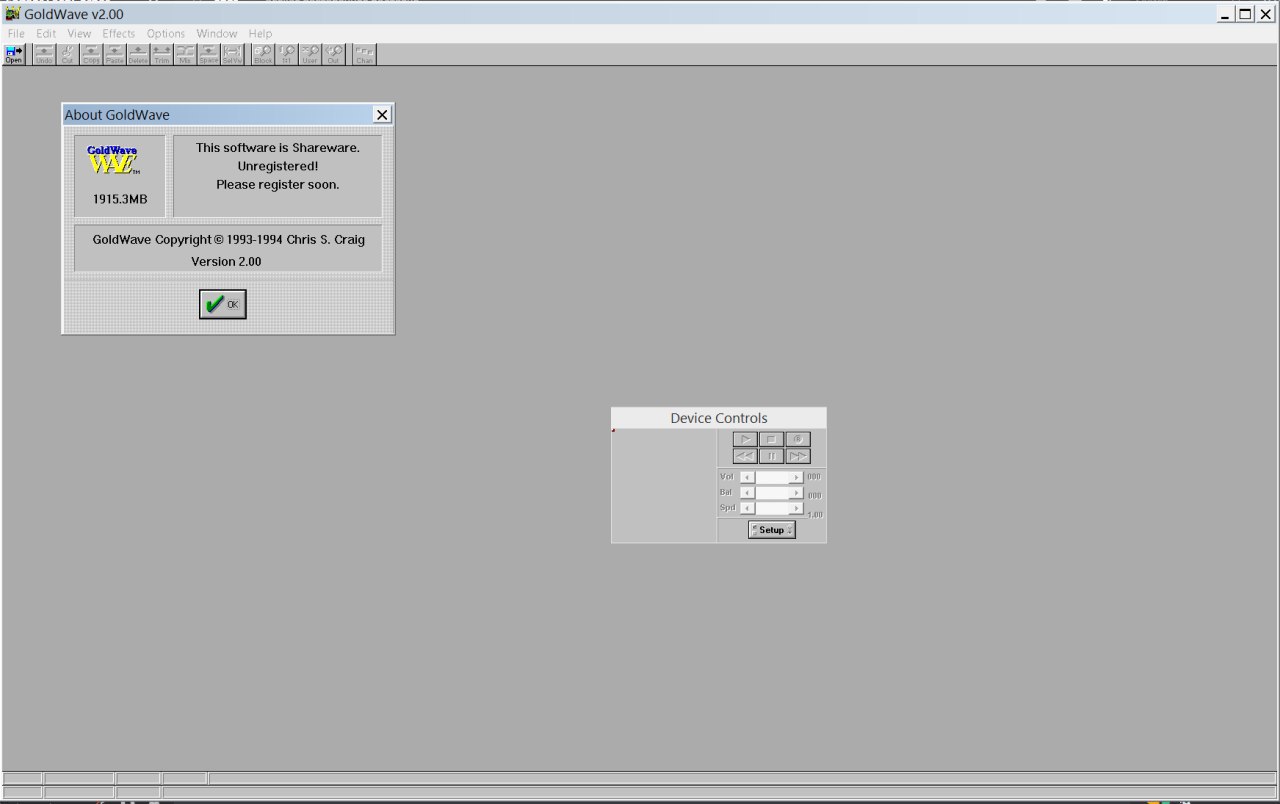Click the "This software is Shareware." line
This screenshot has width=1280, height=804.
278,147
